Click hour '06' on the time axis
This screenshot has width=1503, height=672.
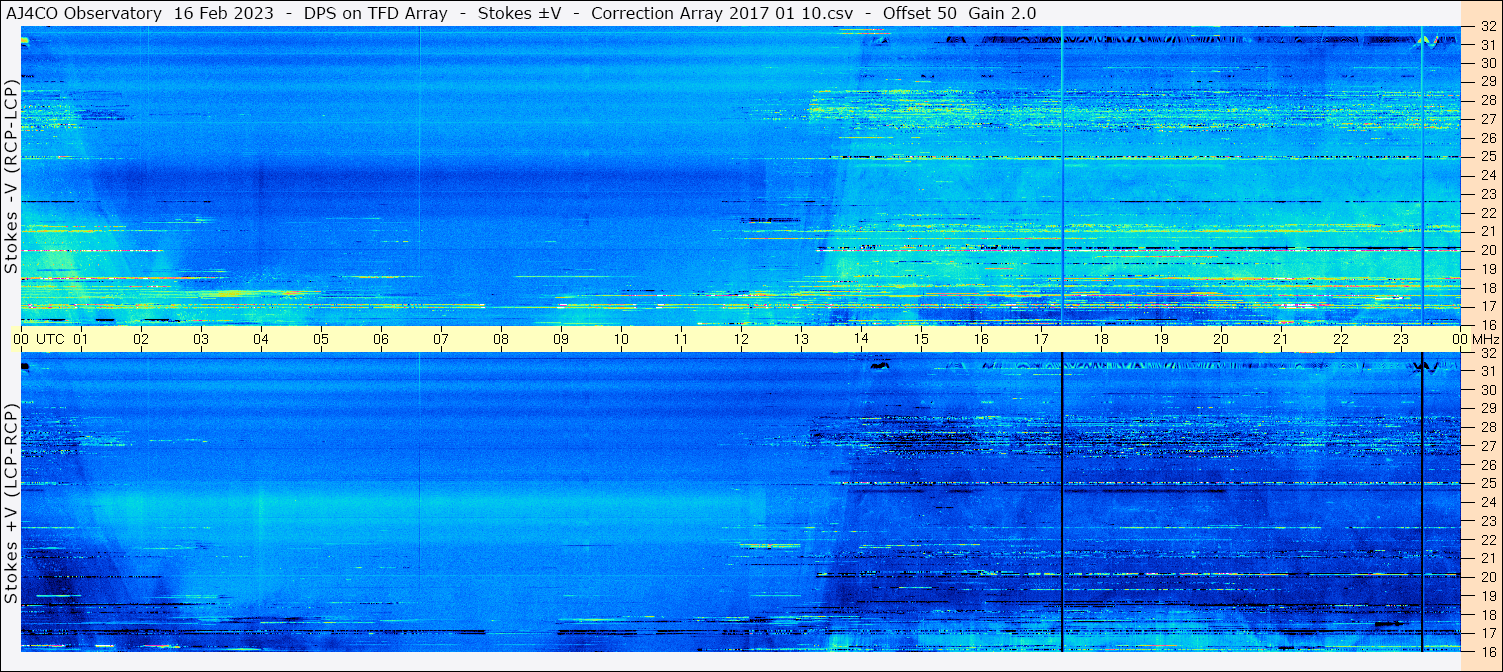381,339
